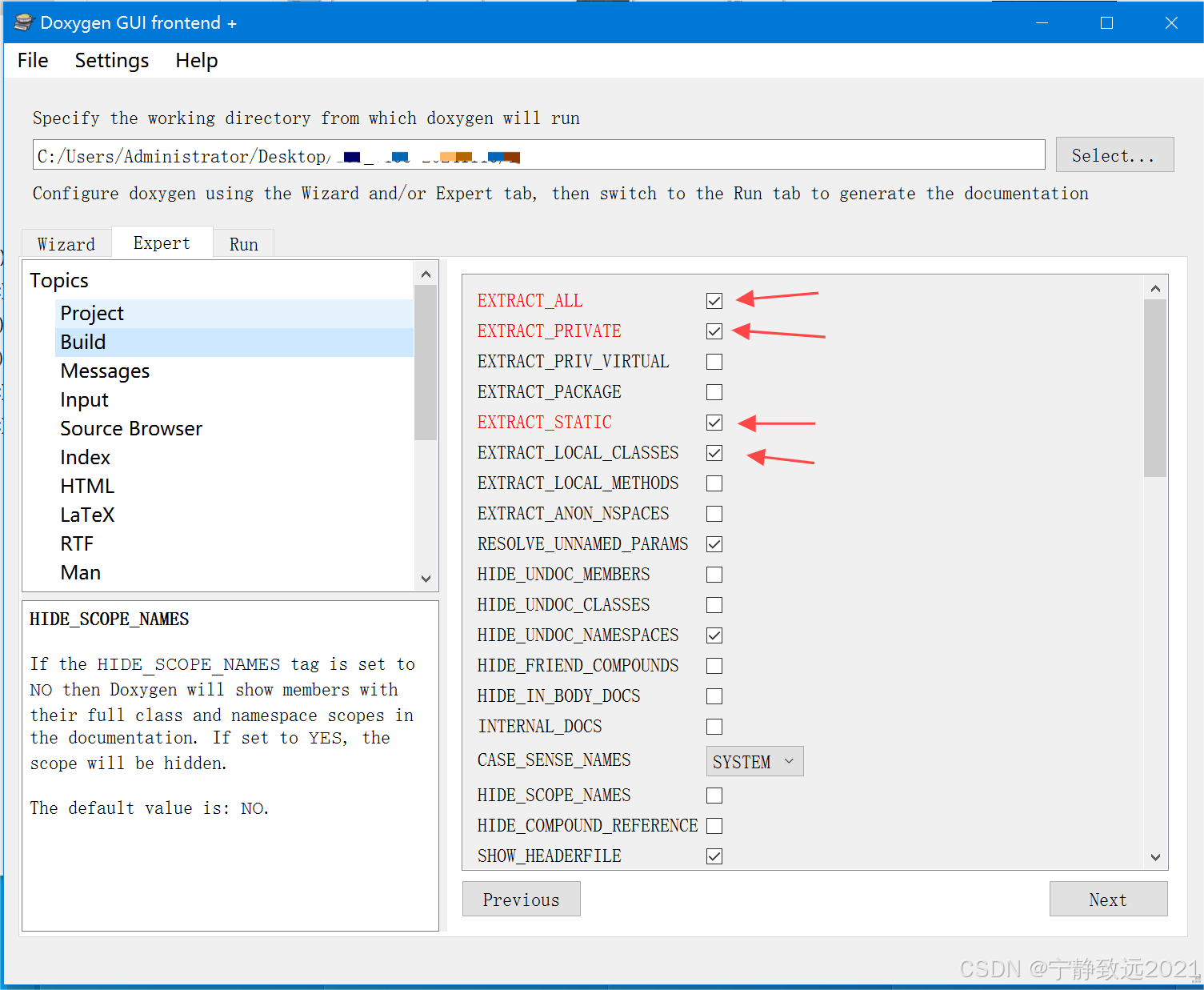Enable HIDE_SCOPE_NAMES checkbox
The image size is (1204, 990).
(714, 796)
